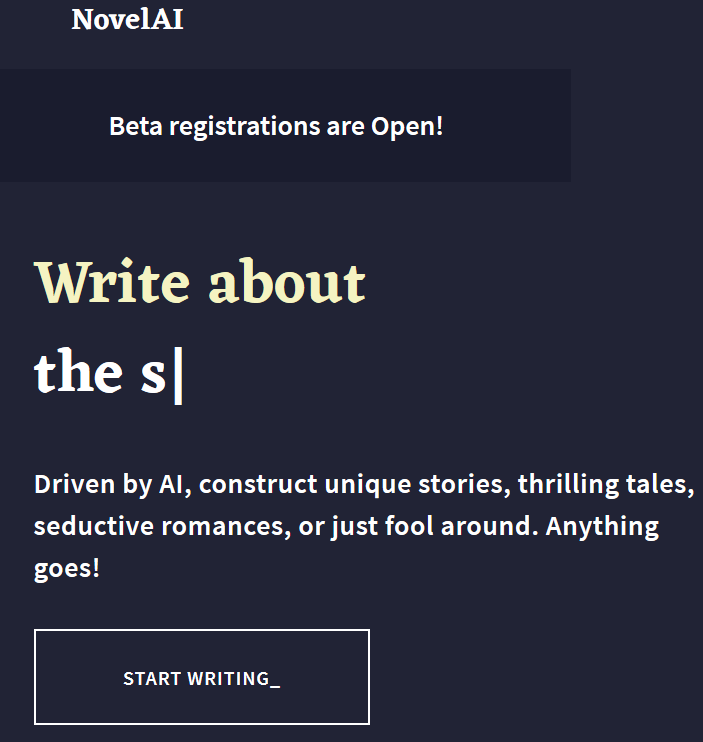The image size is (703, 742).
Task: Select the phrase "Driven by AI"
Action: pos(110,485)
